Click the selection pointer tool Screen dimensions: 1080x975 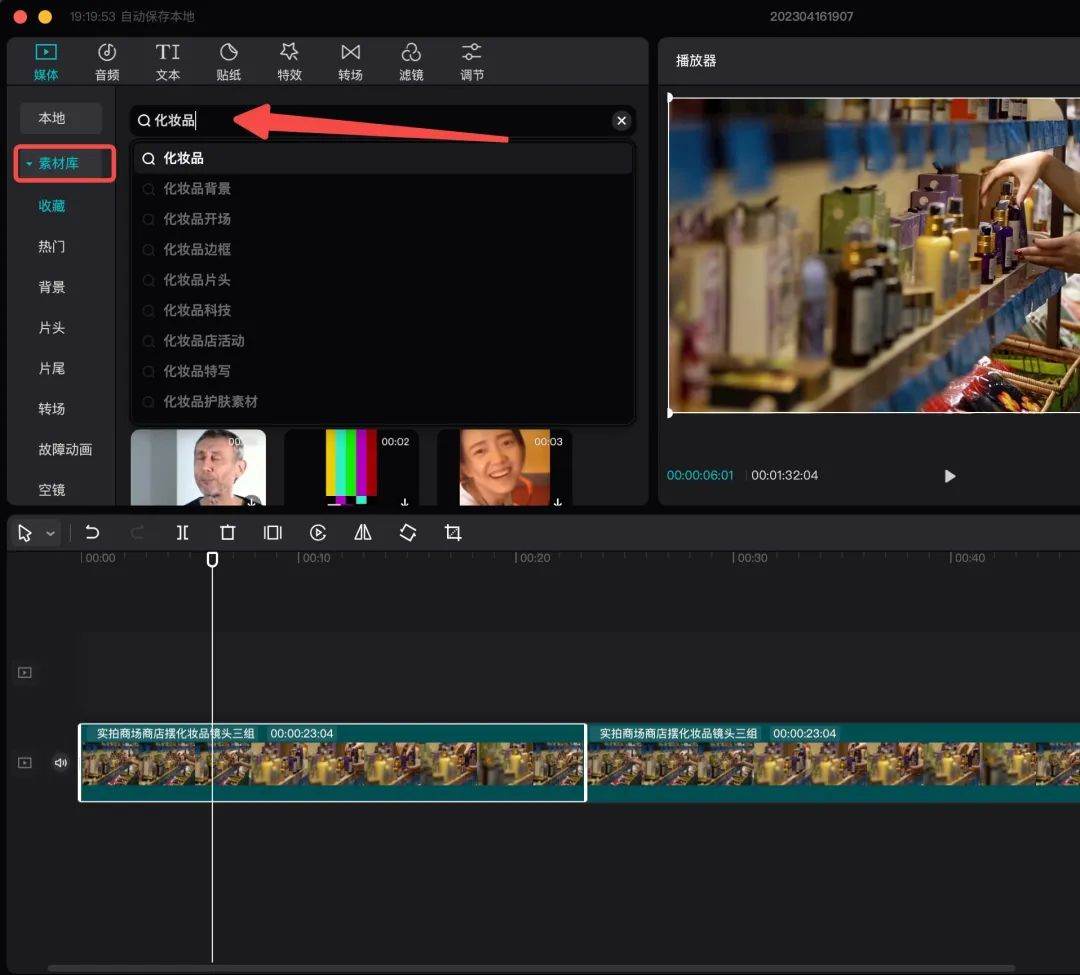[x=25, y=533]
